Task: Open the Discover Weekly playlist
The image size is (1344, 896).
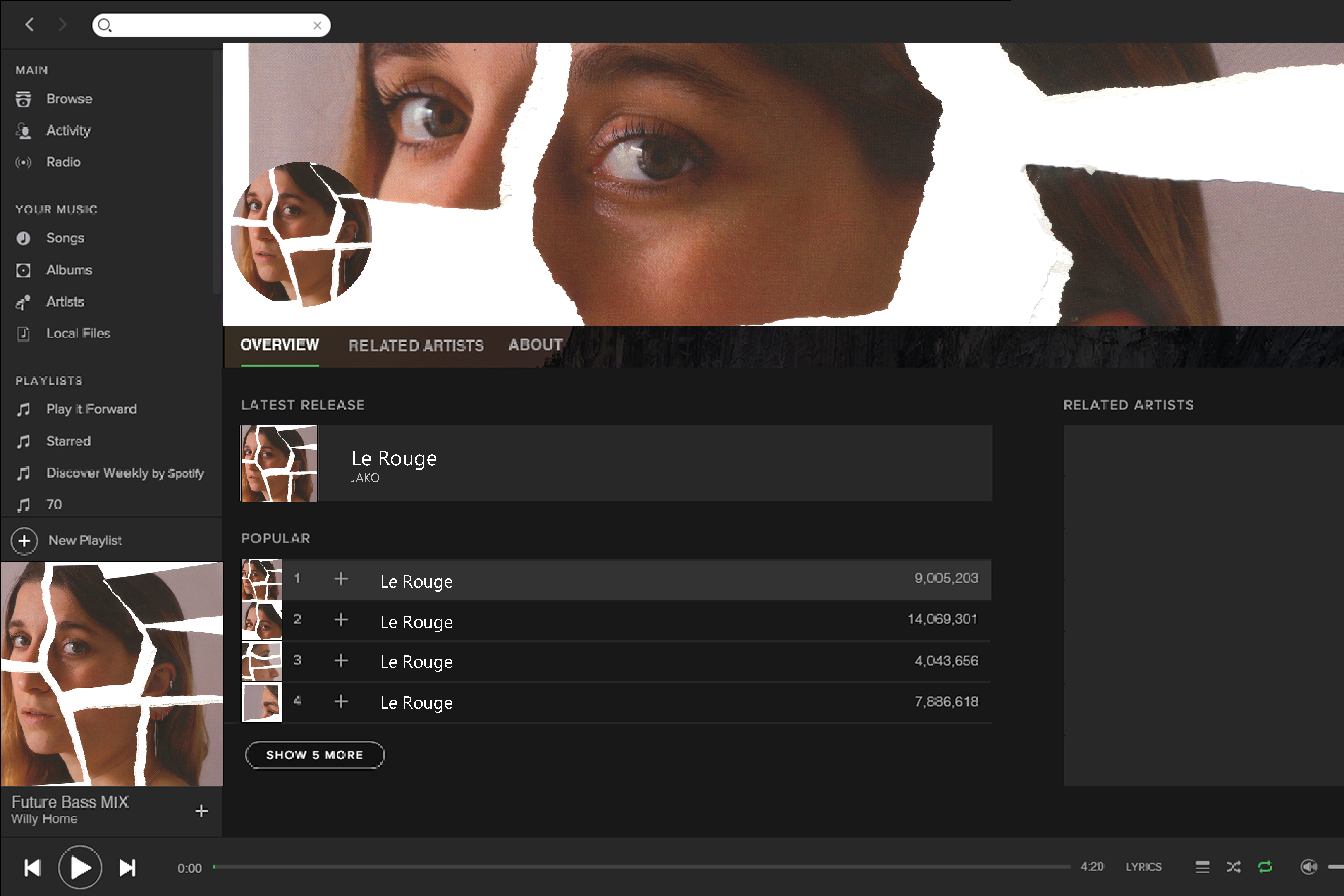Action: [x=124, y=473]
